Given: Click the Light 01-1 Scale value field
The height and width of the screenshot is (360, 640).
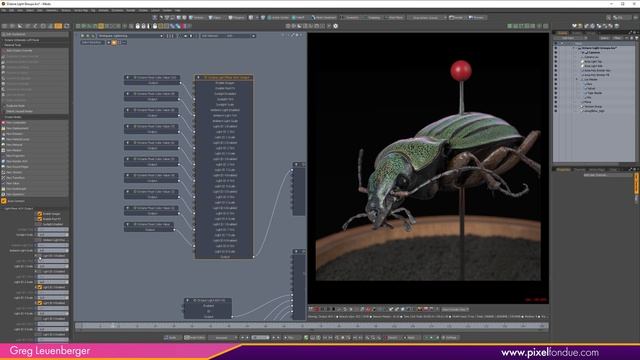Looking at the screenshot, I should [53, 266].
